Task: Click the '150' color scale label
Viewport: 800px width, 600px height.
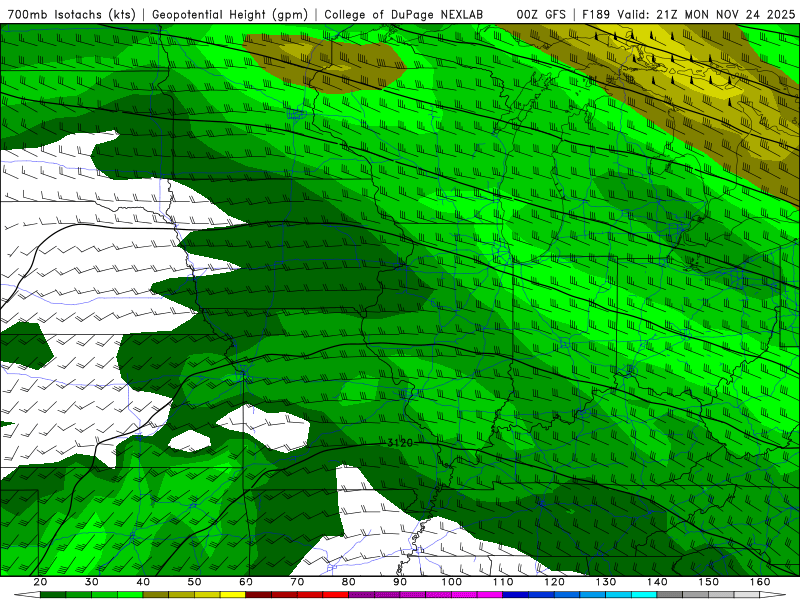Action: tap(709, 582)
